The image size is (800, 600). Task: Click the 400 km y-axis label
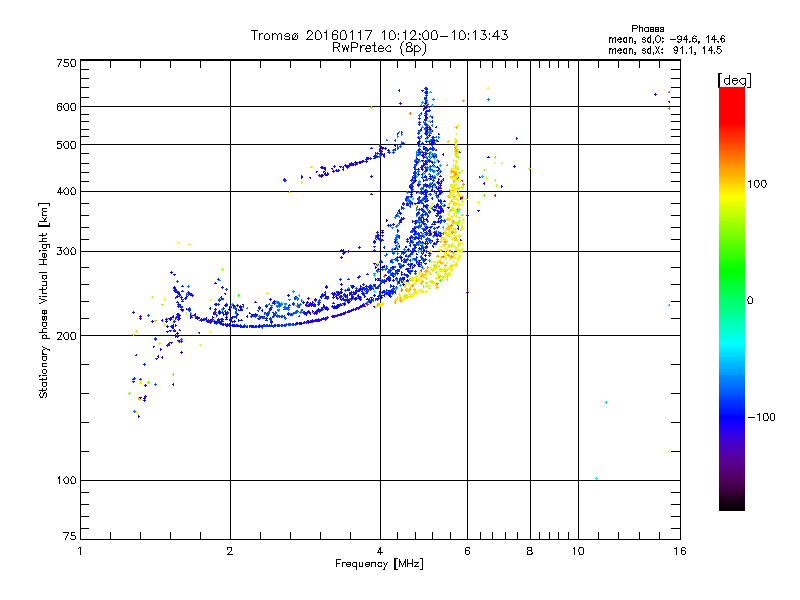66,191
